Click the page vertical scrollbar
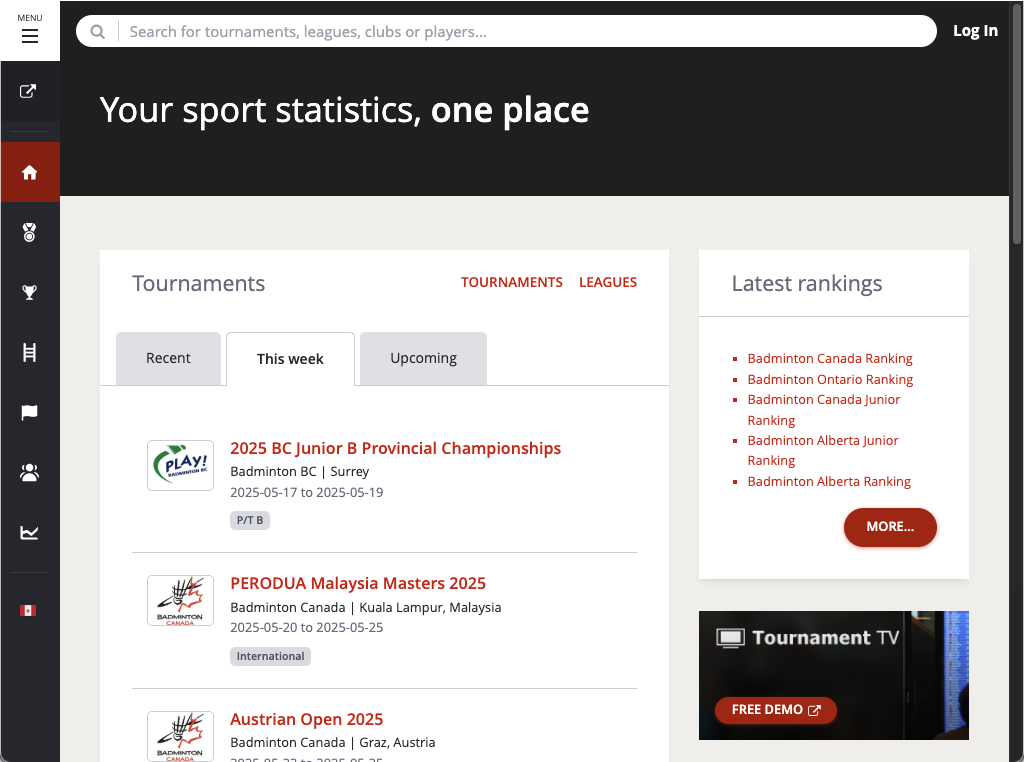The image size is (1024, 762). (1017, 124)
